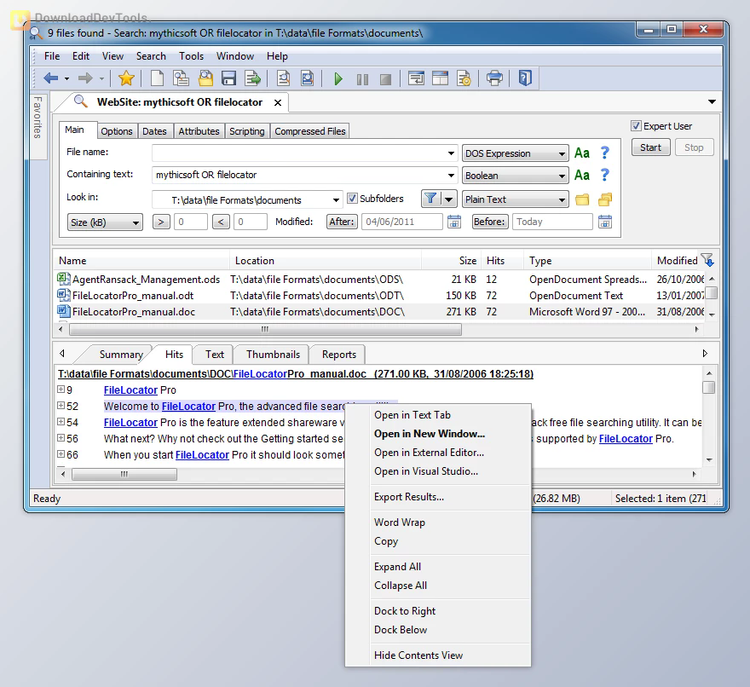750x687 pixels.
Task: Click the Stop search square icon
Action: 386,79
